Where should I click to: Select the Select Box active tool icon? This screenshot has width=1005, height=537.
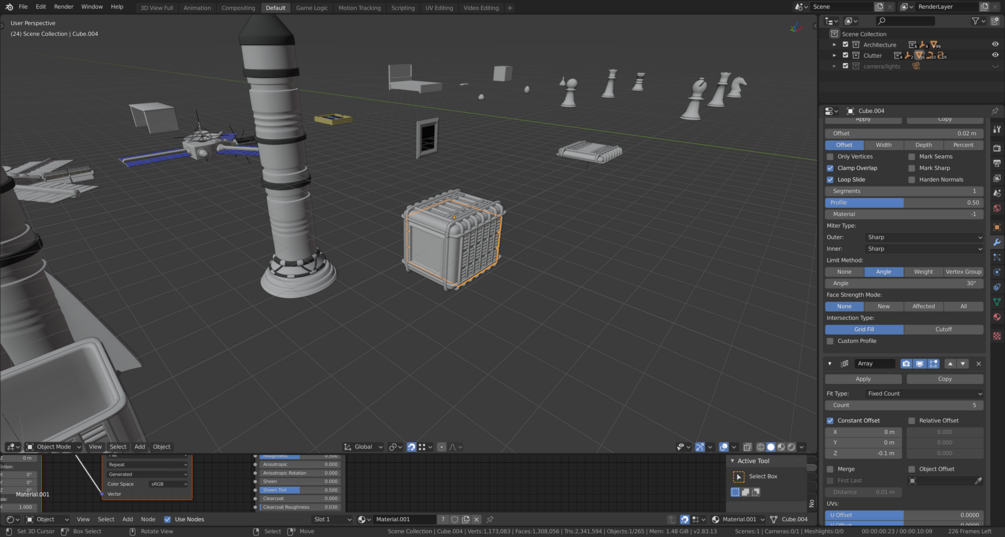pos(738,477)
